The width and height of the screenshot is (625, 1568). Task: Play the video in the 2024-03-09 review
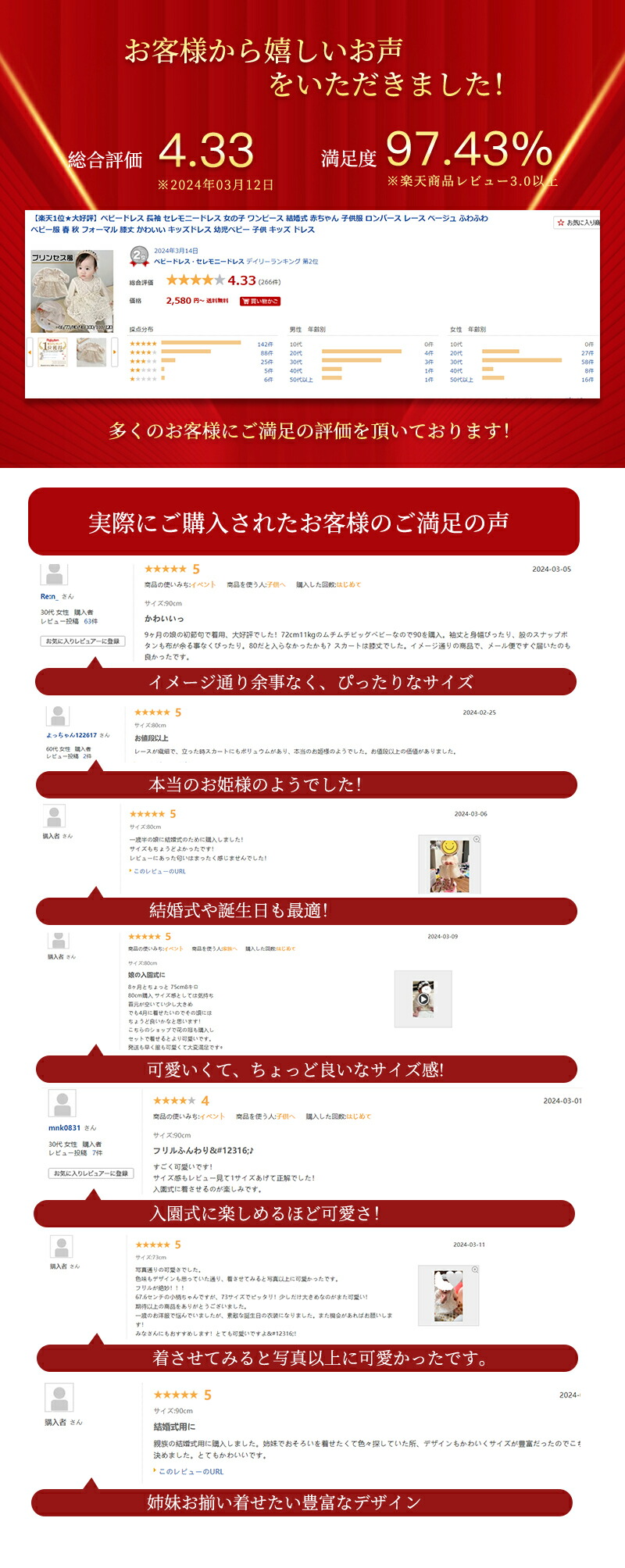coord(423,998)
